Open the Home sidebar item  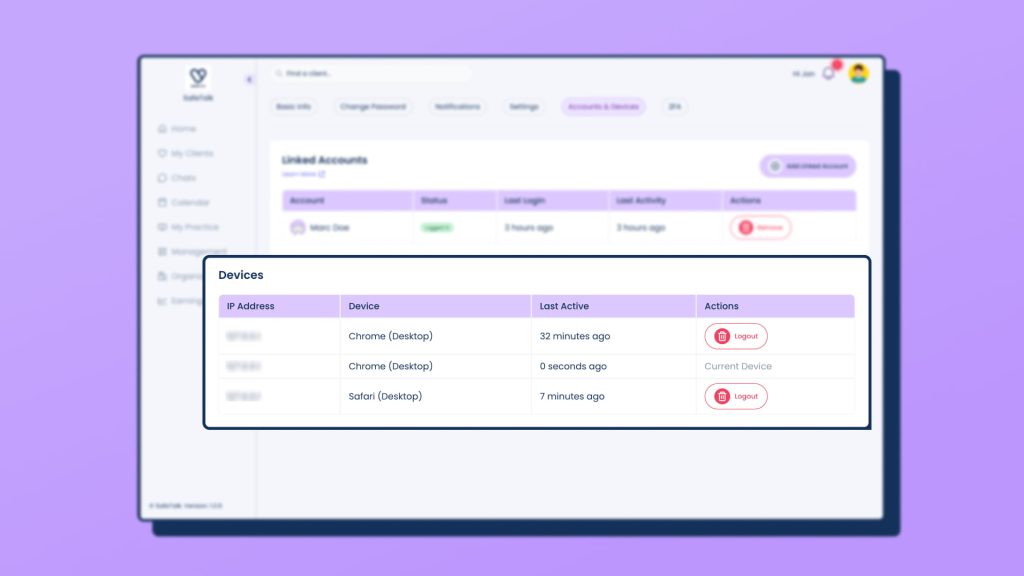tap(177, 129)
